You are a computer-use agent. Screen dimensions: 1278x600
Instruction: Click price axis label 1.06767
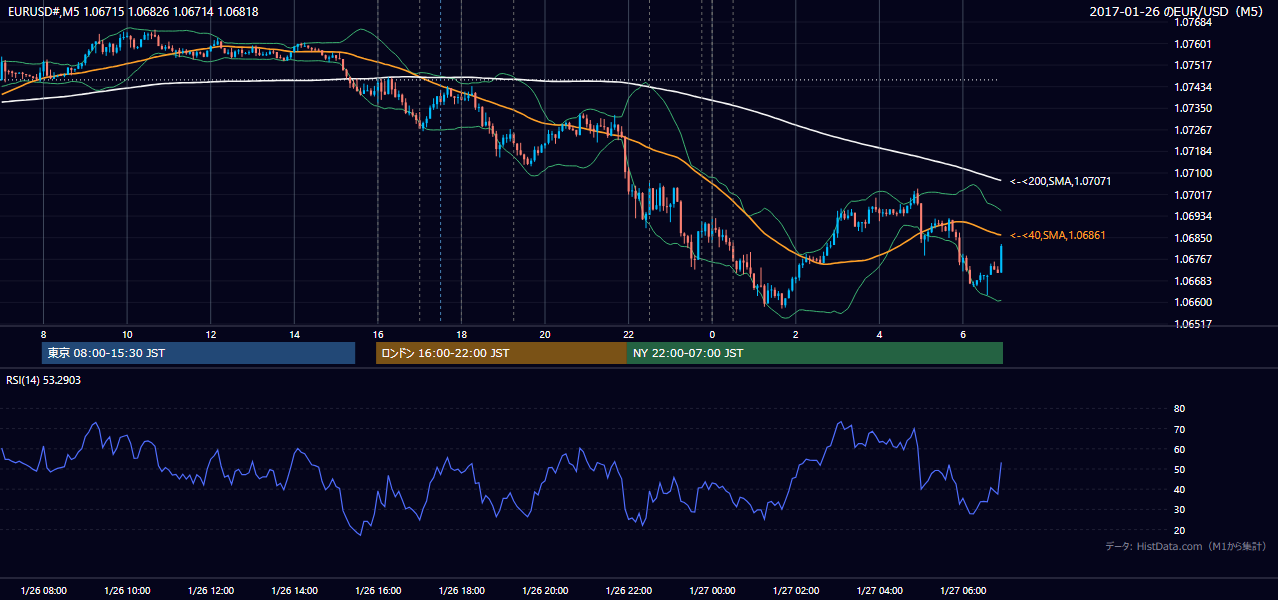(1193, 259)
